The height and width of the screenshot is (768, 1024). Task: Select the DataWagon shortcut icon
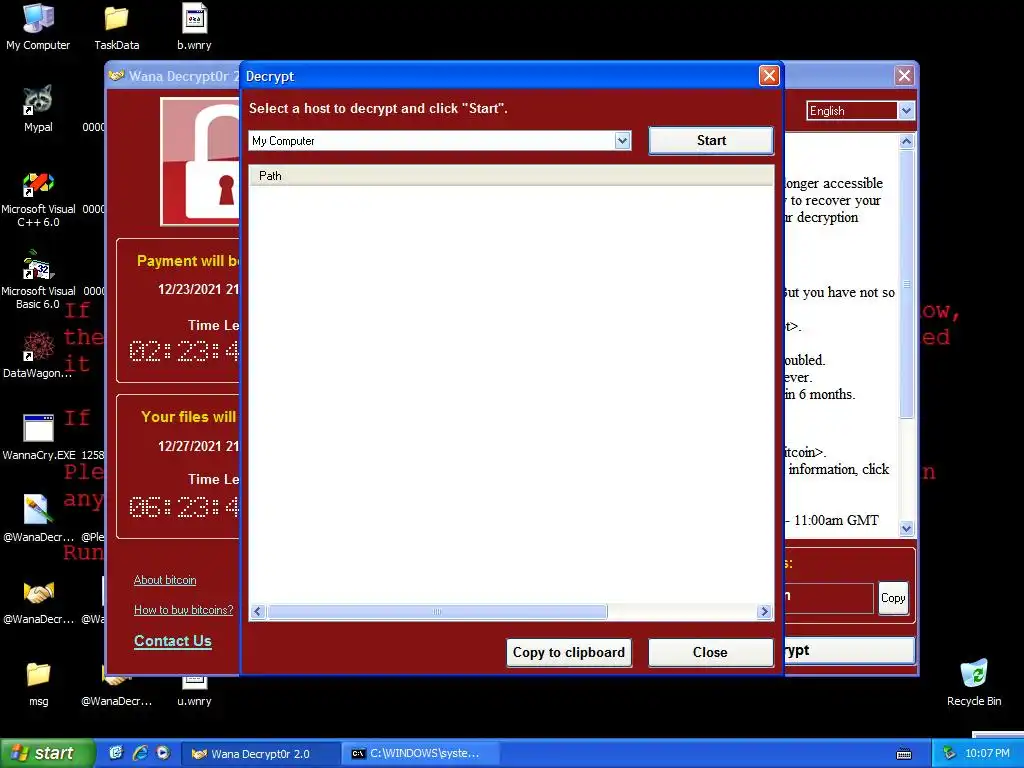(38, 355)
